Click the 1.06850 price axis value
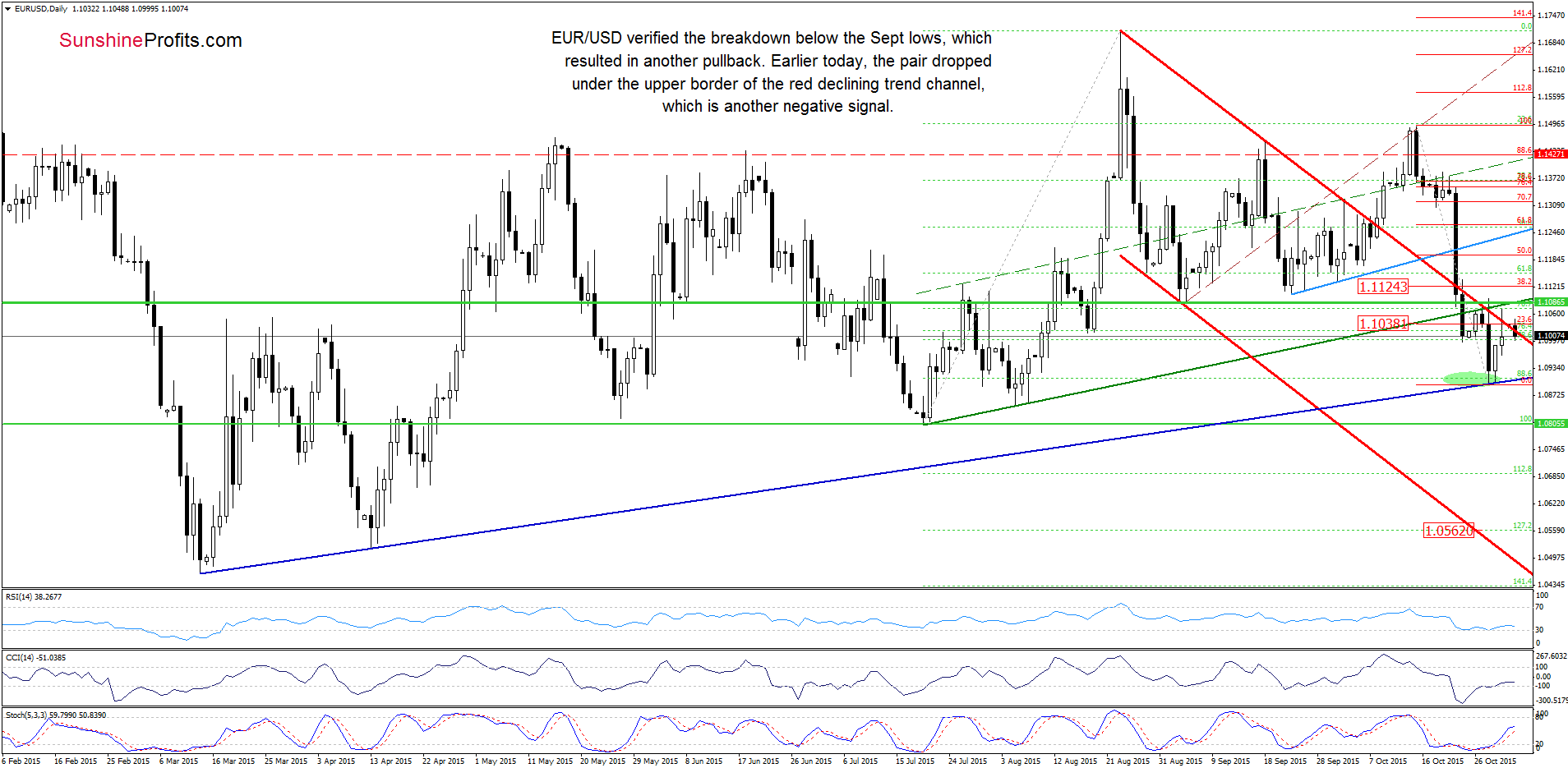 coord(1551,476)
